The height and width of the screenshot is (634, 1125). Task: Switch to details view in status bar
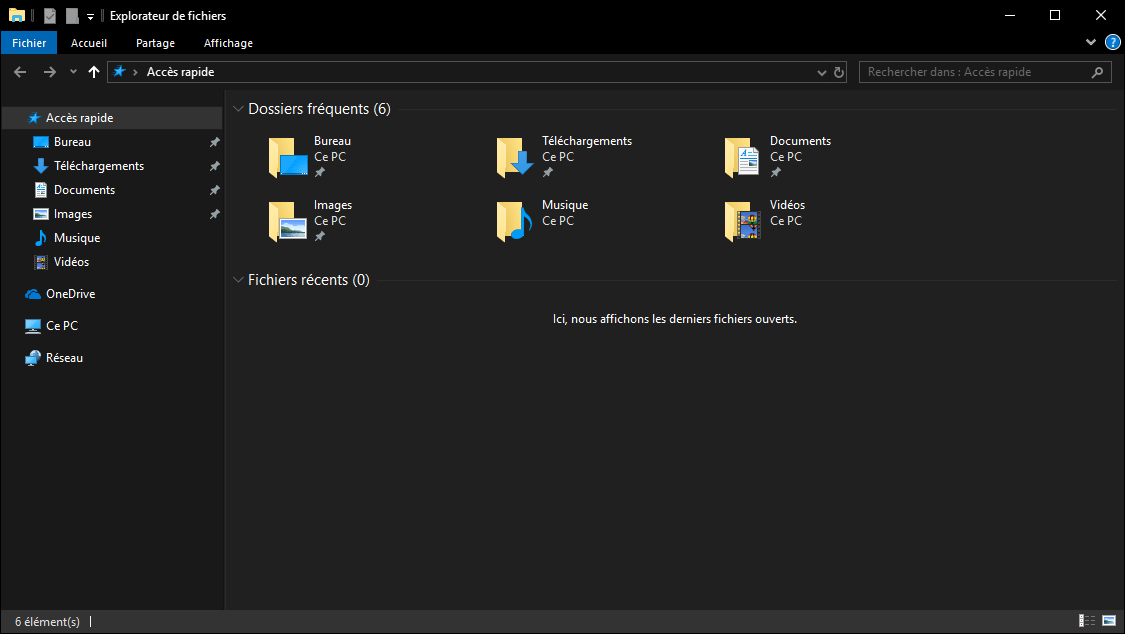1087,621
